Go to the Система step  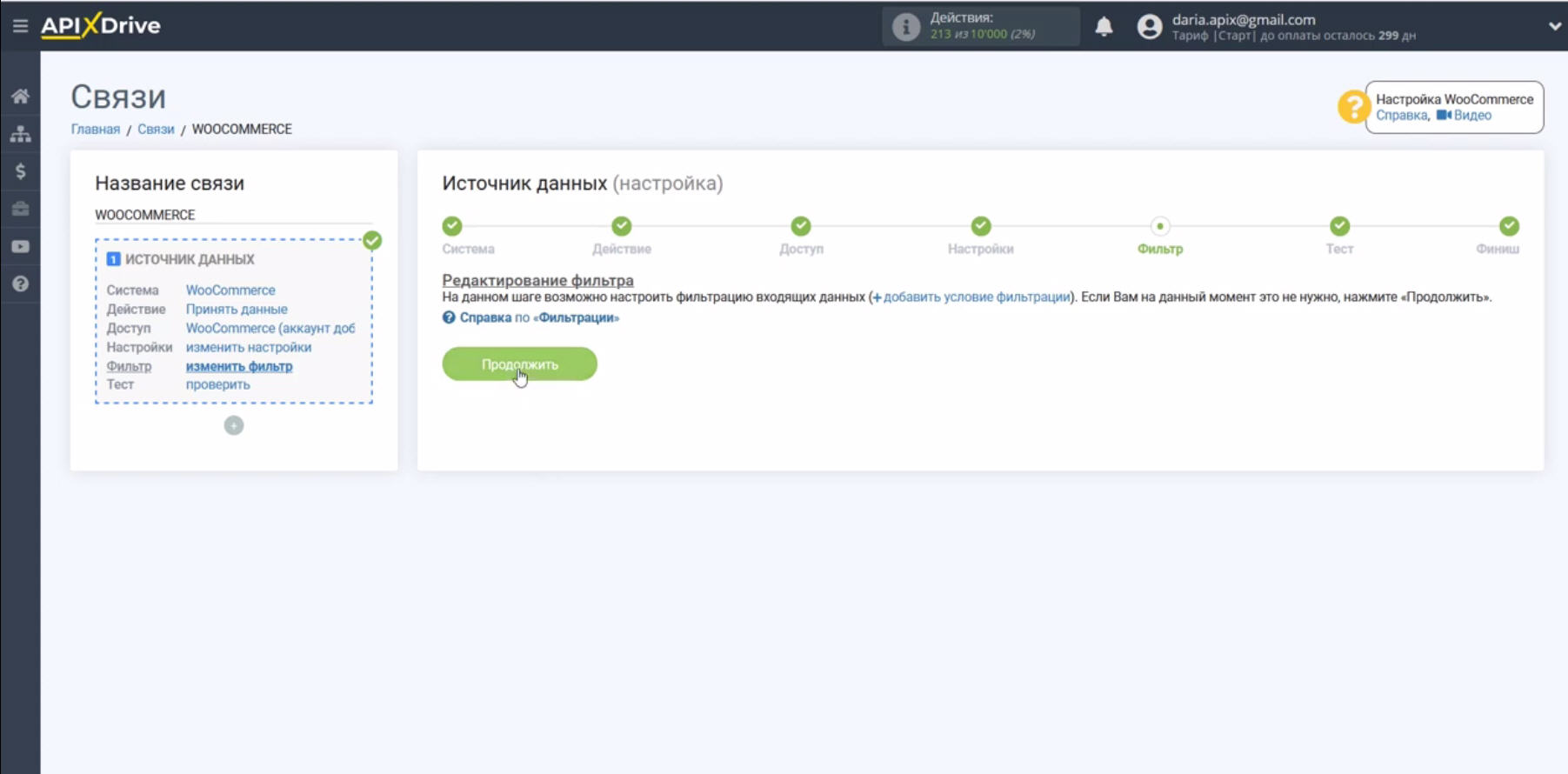click(452, 226)
